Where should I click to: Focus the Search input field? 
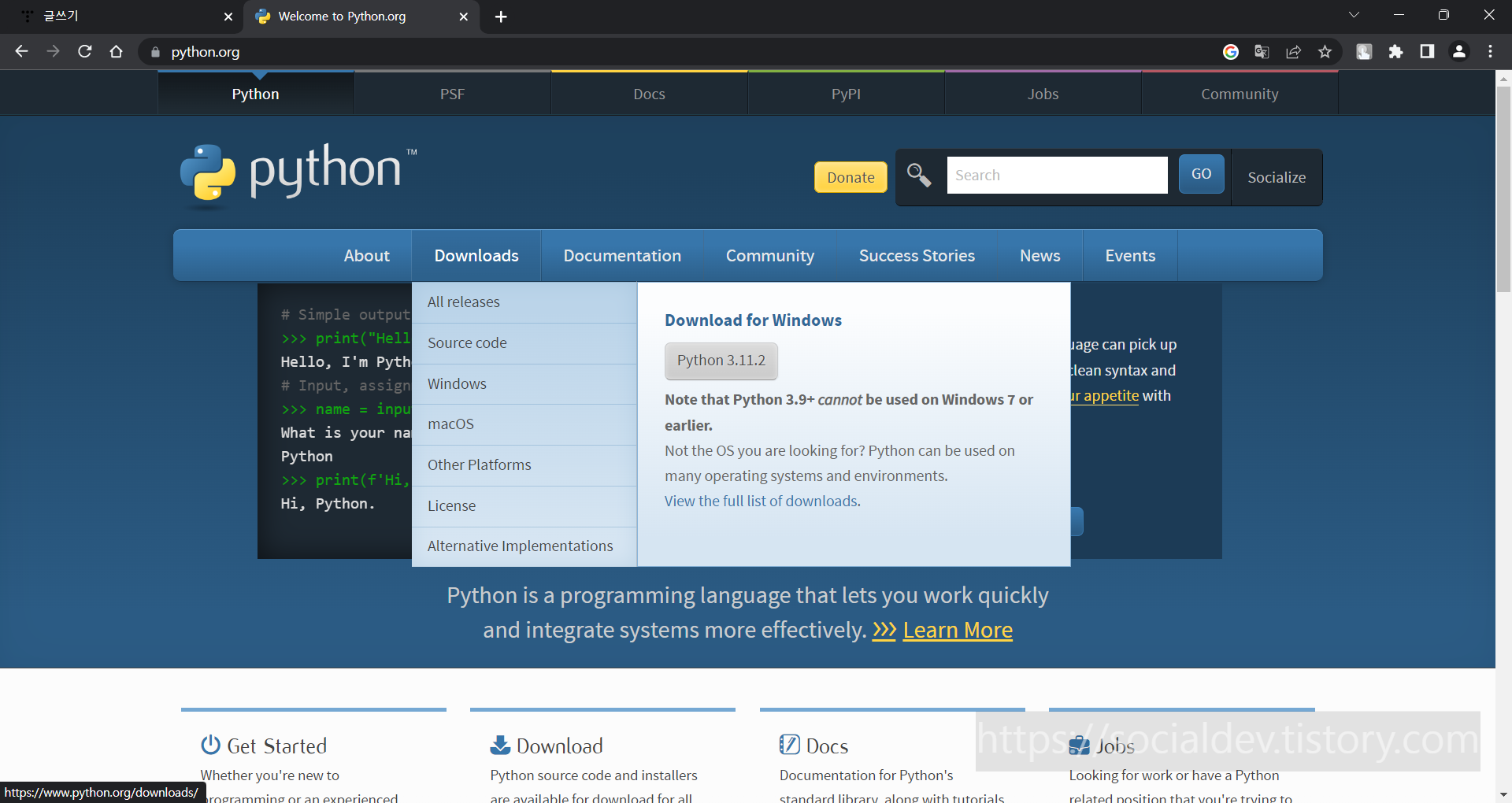pos(1057,175)
